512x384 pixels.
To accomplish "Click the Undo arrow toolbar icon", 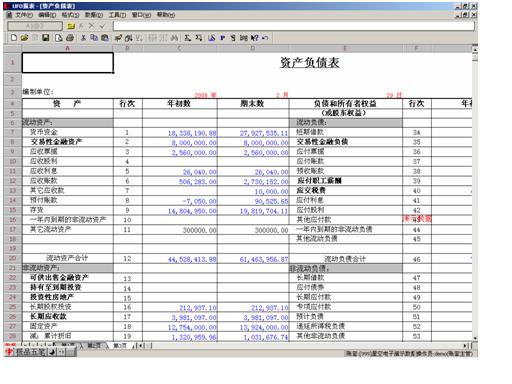I will click(265, 38).
